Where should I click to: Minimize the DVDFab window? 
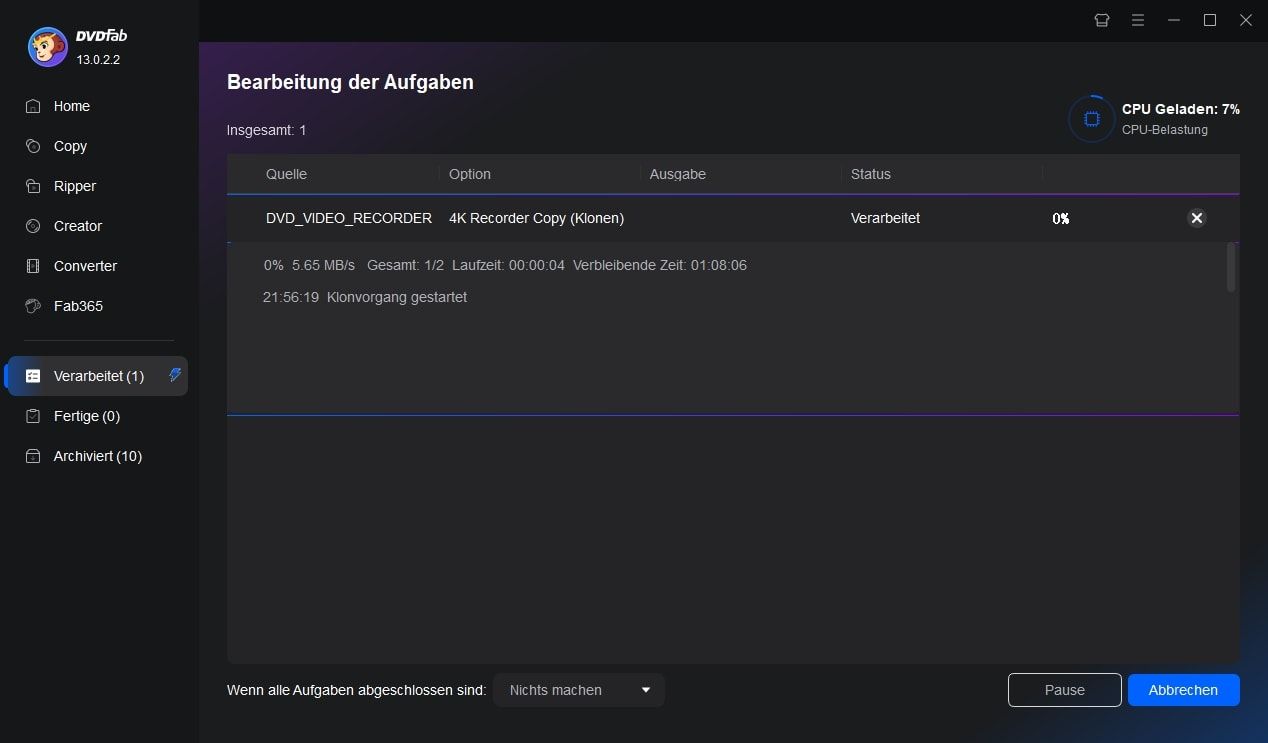pos(1174,20)
